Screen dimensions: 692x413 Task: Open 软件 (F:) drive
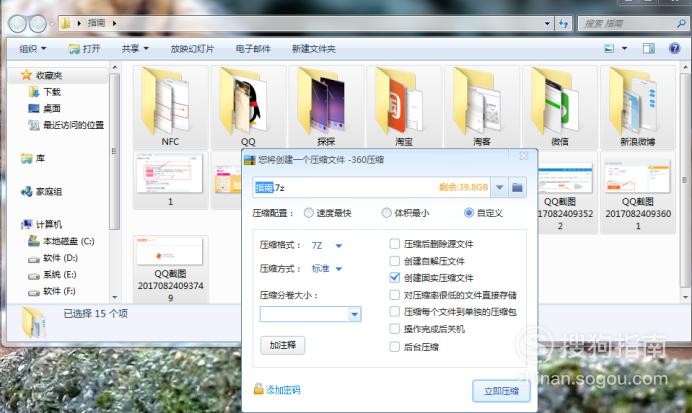point(60,291)
